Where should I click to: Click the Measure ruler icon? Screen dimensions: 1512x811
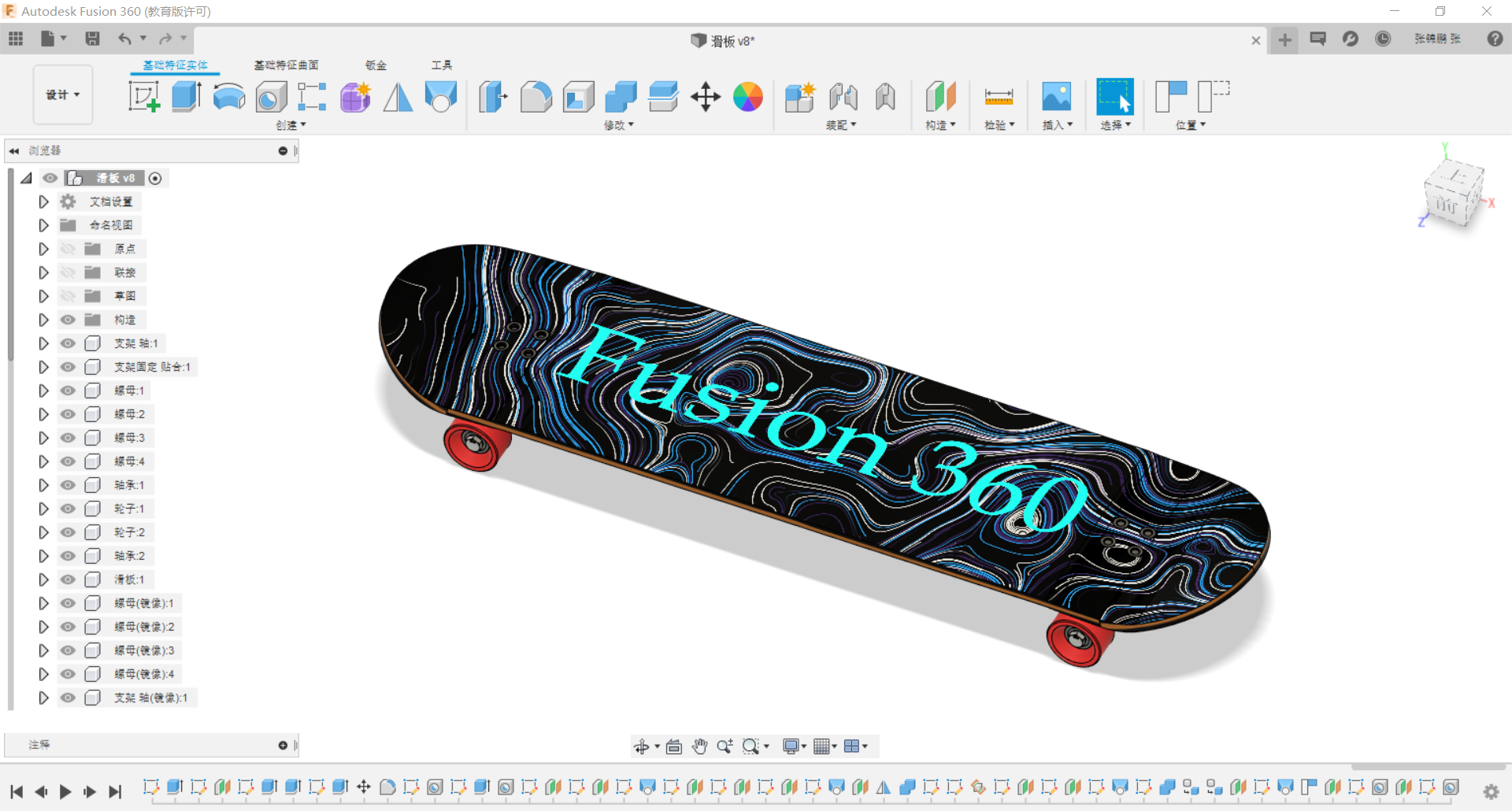(x=999, y=97)
